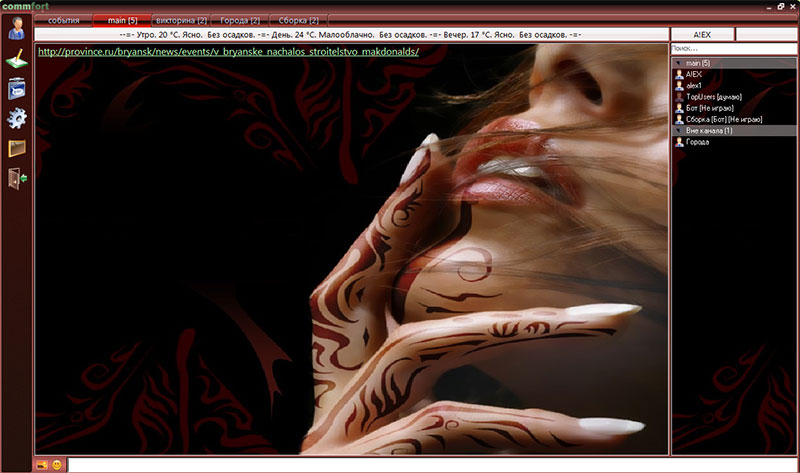Click the folder icon in sidebar
Screen dimensions: 800x473
(x=16, y=149)
